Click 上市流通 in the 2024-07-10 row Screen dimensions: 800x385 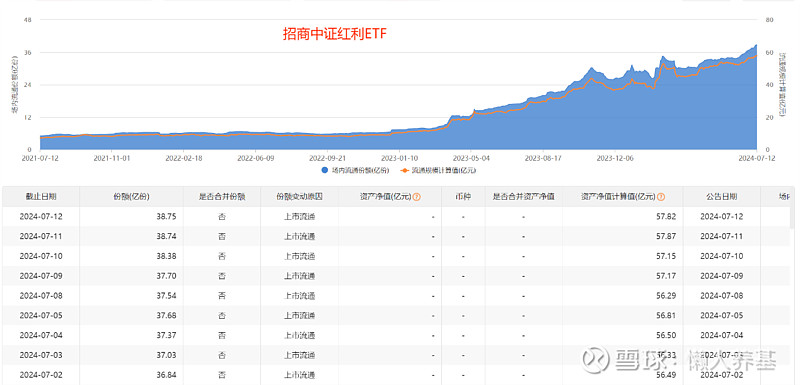(x=299, y=256)
